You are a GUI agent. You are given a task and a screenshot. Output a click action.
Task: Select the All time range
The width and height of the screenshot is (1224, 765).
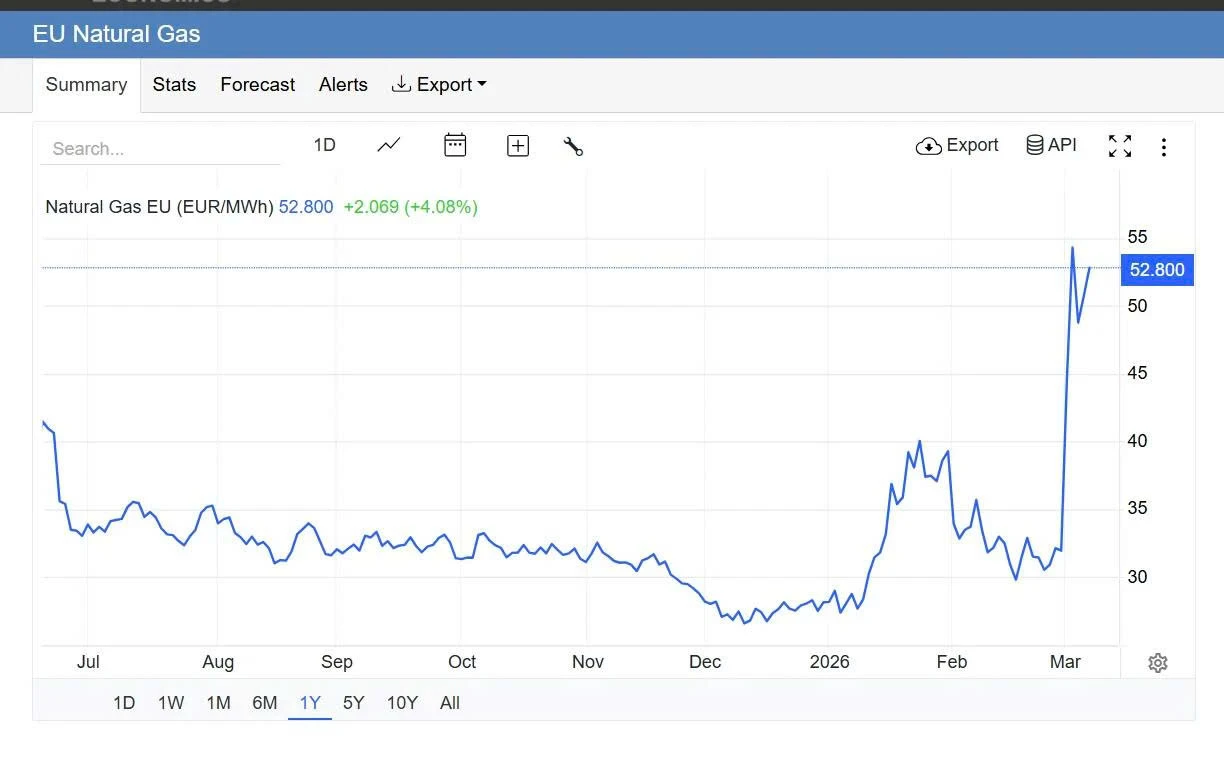(450, 703)
